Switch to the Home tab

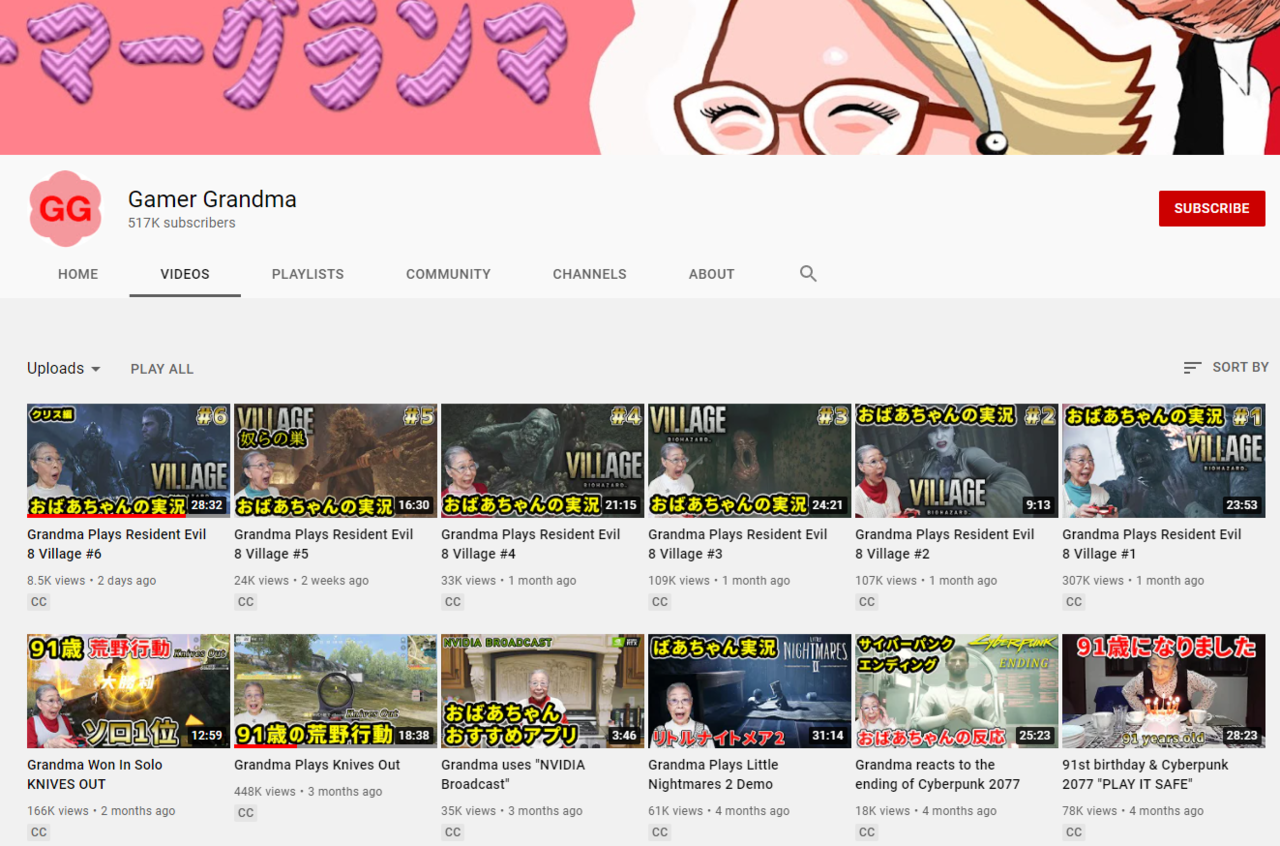pos(78,274)
